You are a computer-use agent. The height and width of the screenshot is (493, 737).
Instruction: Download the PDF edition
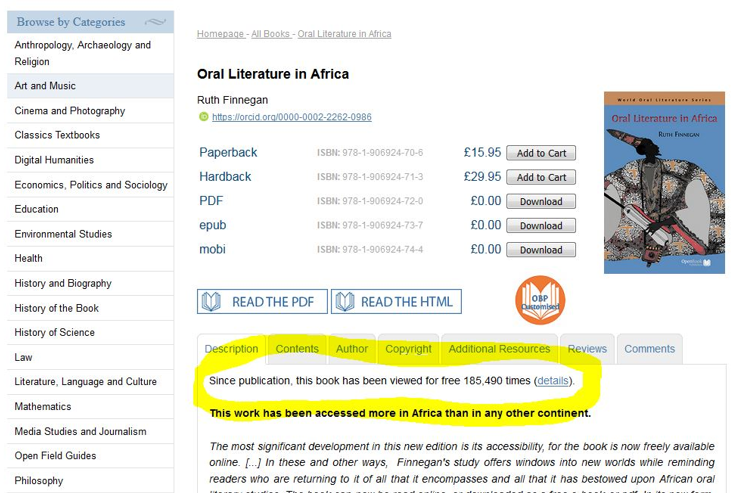[541, 202]
